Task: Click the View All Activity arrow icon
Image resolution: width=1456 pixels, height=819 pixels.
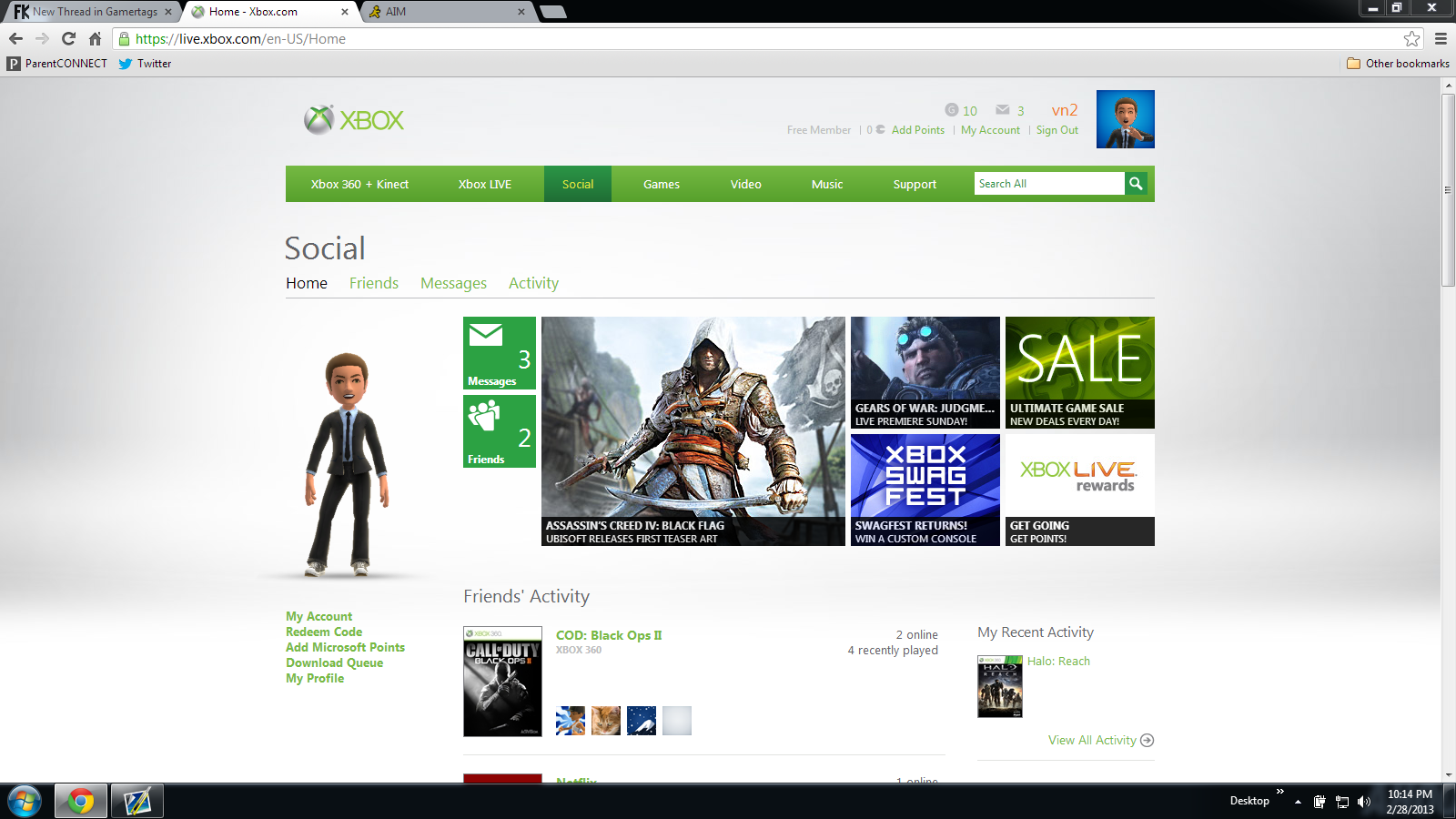Action: point(1147,740)
